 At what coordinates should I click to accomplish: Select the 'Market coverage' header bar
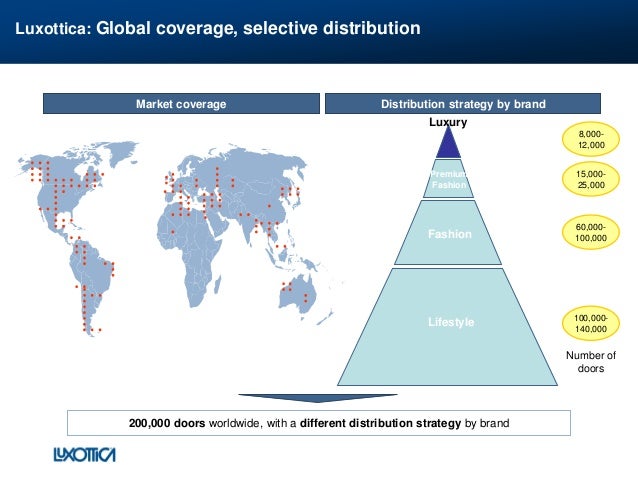click(181, 104)
